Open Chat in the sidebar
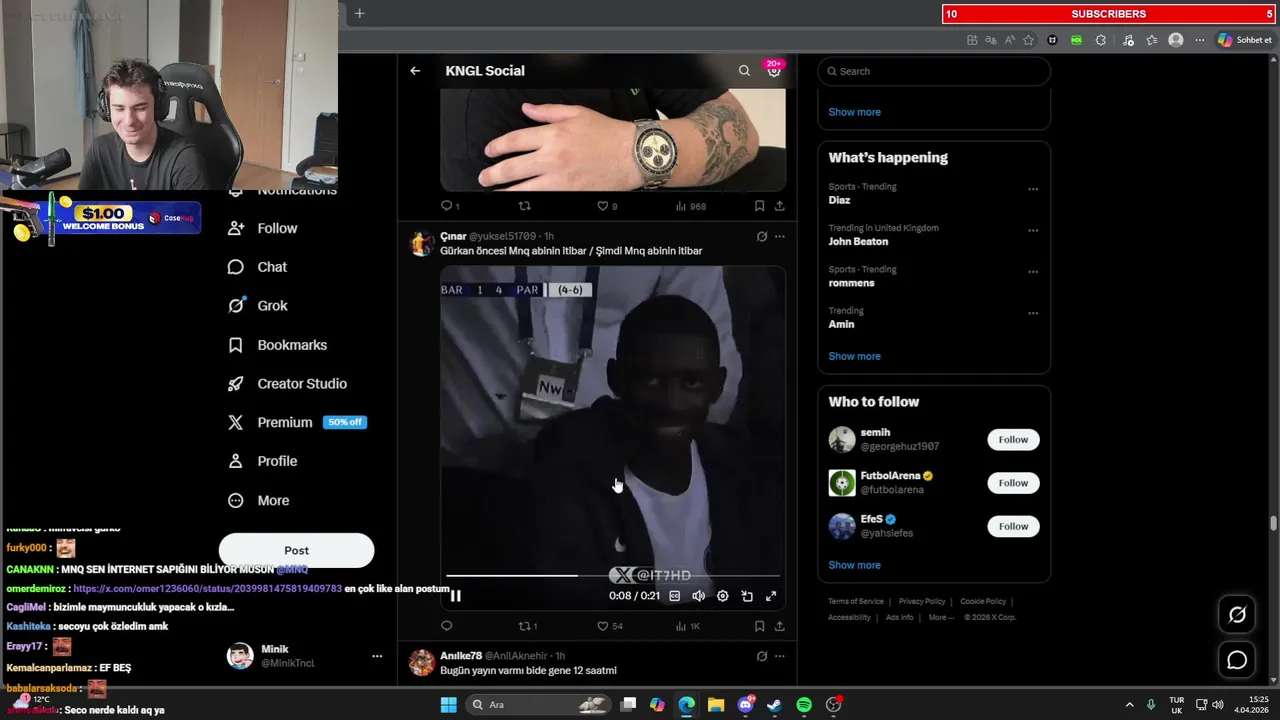Image resolution: width=1280 pixels, height=720 pixels. click(258, 267)
